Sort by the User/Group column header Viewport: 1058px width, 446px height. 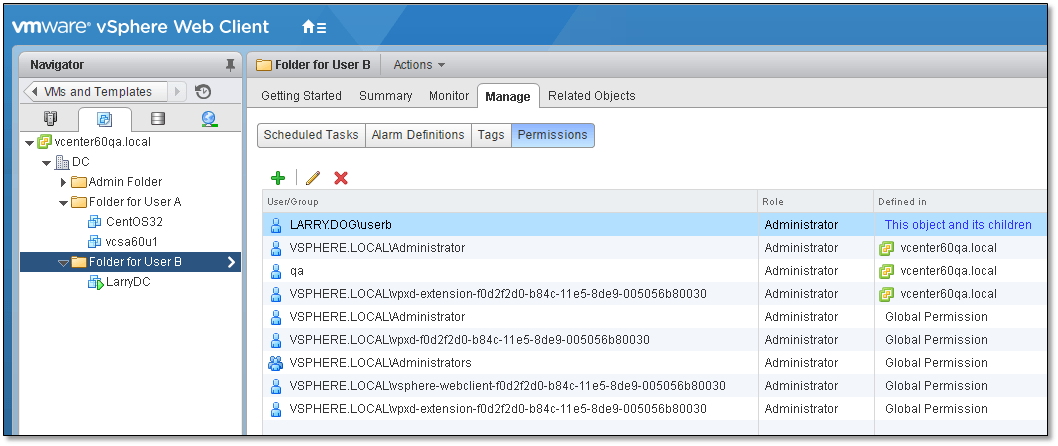tap(510, 202)
